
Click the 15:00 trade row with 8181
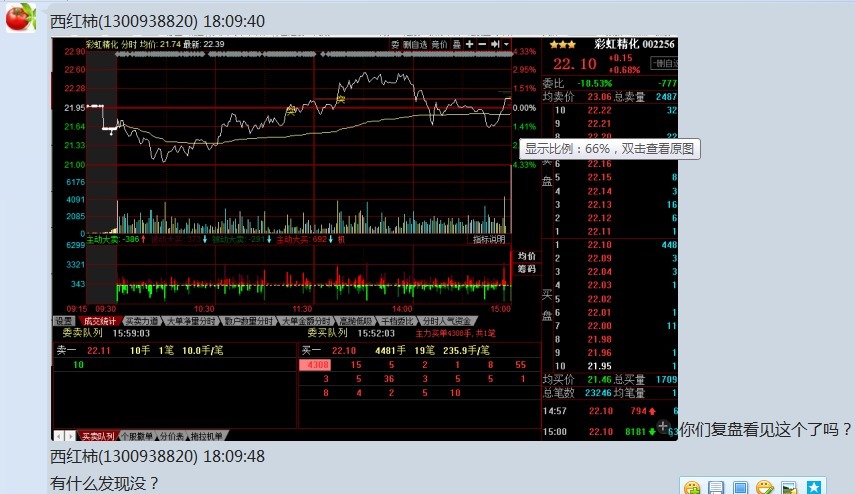pos(610,431)
